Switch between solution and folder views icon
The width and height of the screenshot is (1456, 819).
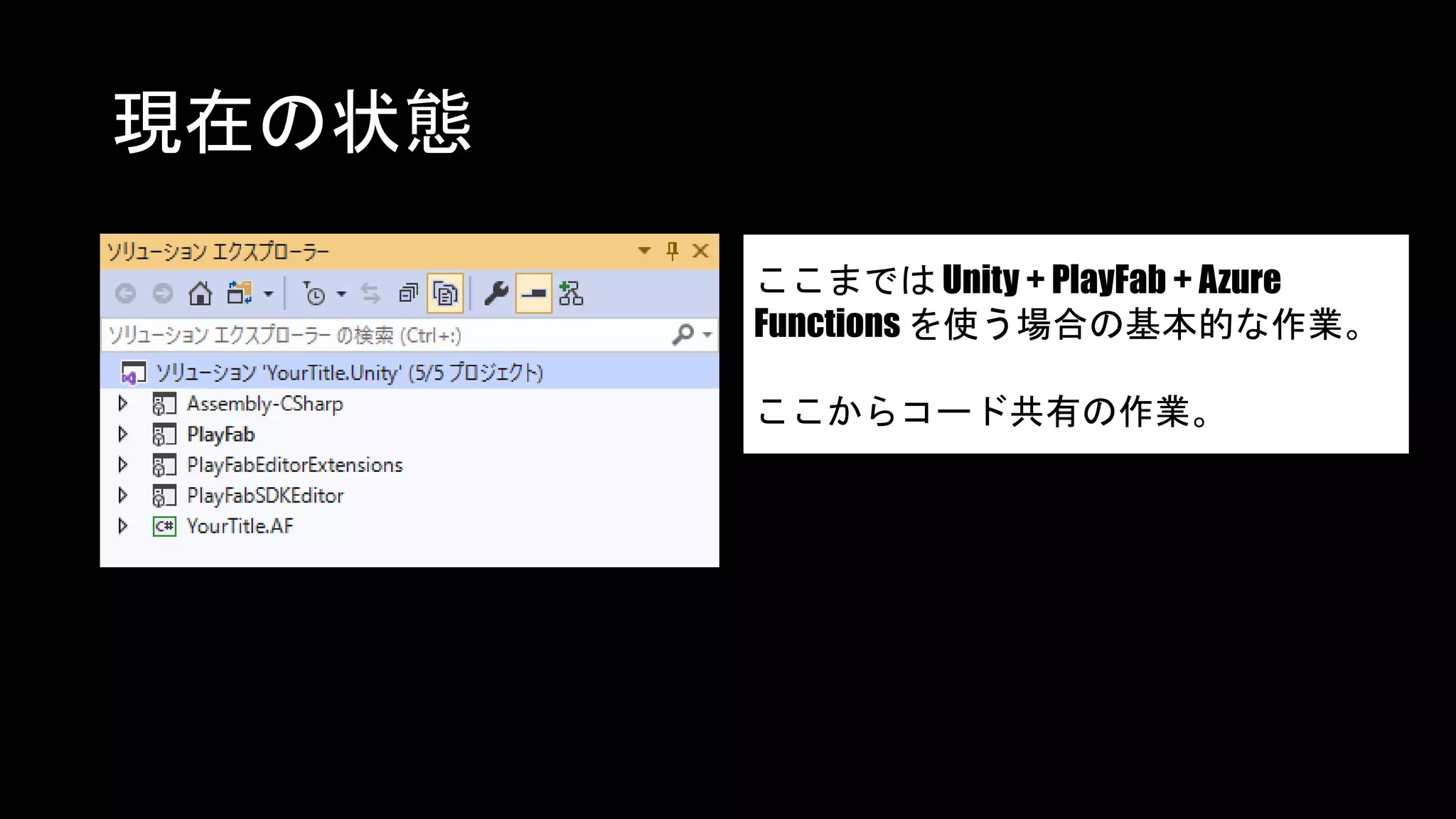click(240, 293)
